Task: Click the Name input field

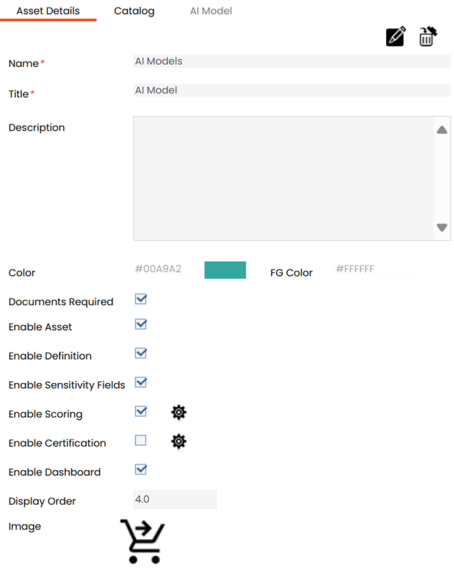Action: [292, 61]
